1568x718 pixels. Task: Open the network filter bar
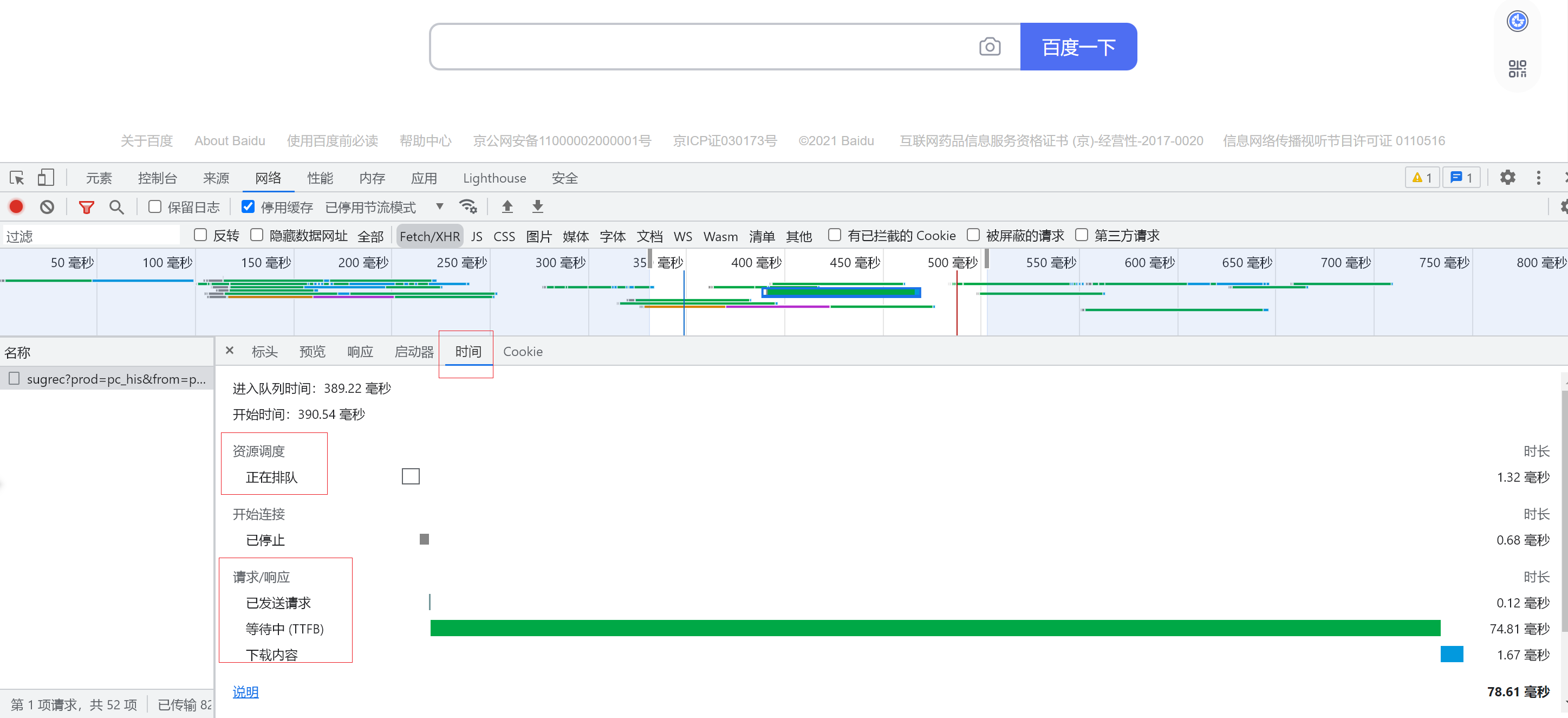[87, 207]
